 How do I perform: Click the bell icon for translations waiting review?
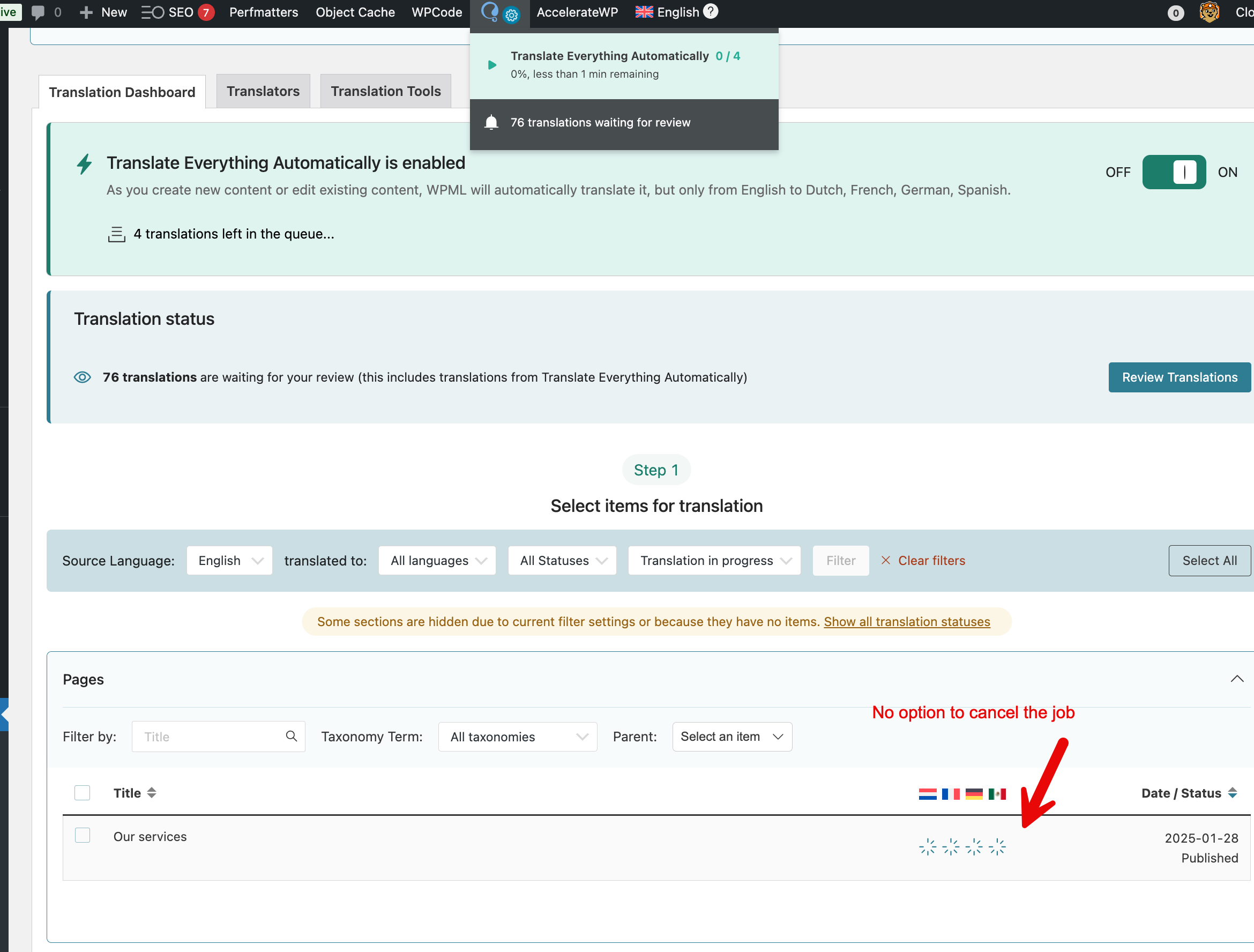(x=491, y=122)
